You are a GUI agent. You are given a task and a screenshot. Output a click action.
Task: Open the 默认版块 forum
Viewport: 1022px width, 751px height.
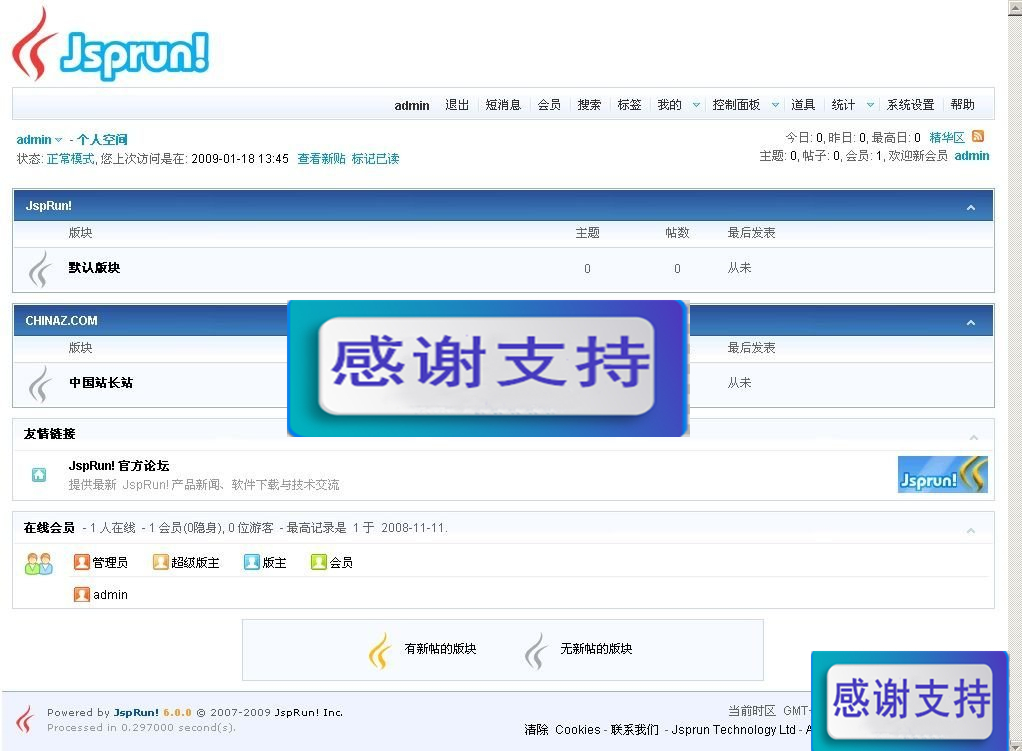pos(95,268)
